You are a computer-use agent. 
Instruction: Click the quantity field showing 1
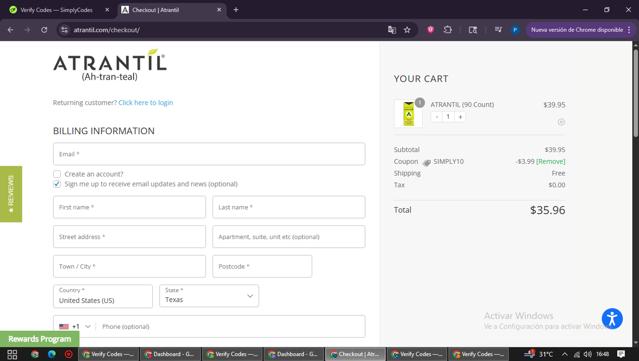pyautogui.click(x=448, y=117)
